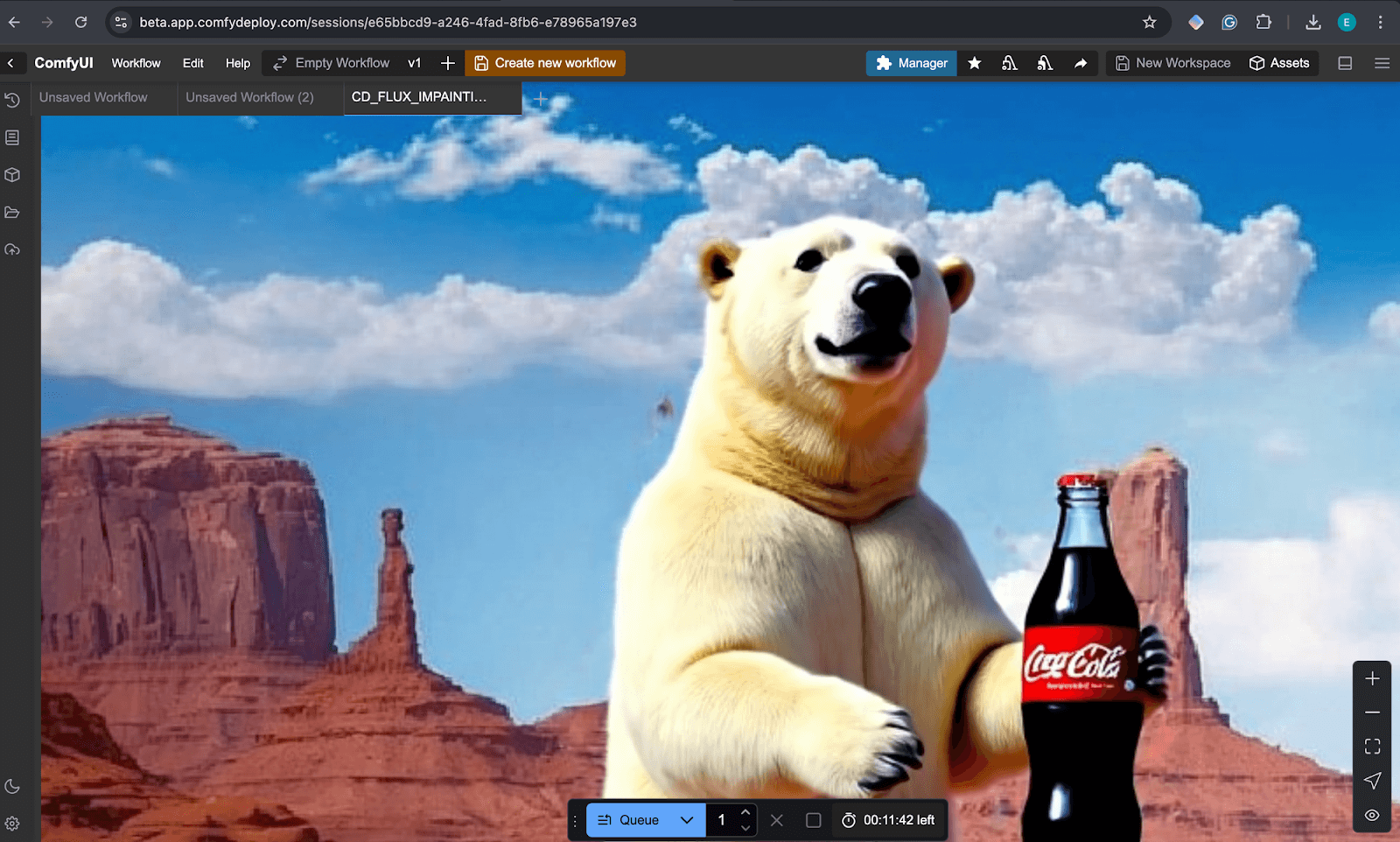Click the ComfyUI logo text
The height and width of the screenshot is (842, 1400).
point(63,63)
